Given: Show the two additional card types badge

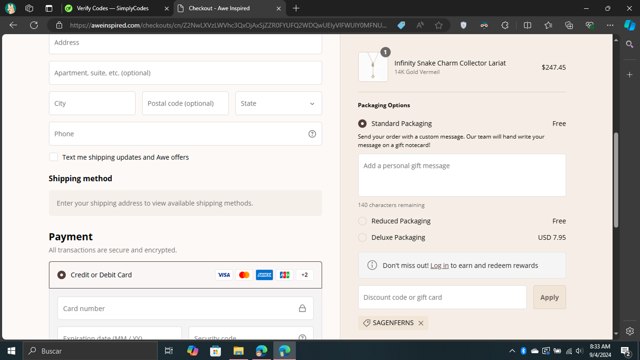Looking at the screenshot, I should point(304,275).
